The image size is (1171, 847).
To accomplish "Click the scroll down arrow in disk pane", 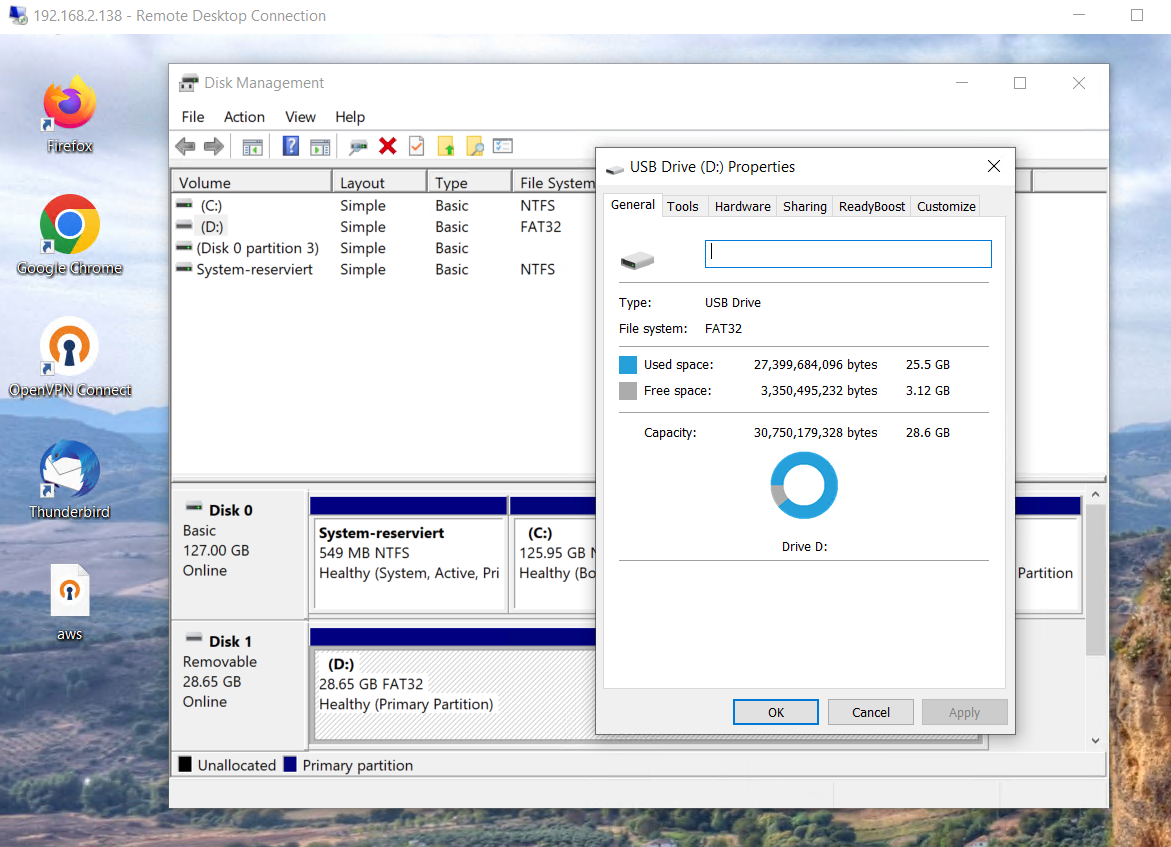I will [x=1095, y=740].
